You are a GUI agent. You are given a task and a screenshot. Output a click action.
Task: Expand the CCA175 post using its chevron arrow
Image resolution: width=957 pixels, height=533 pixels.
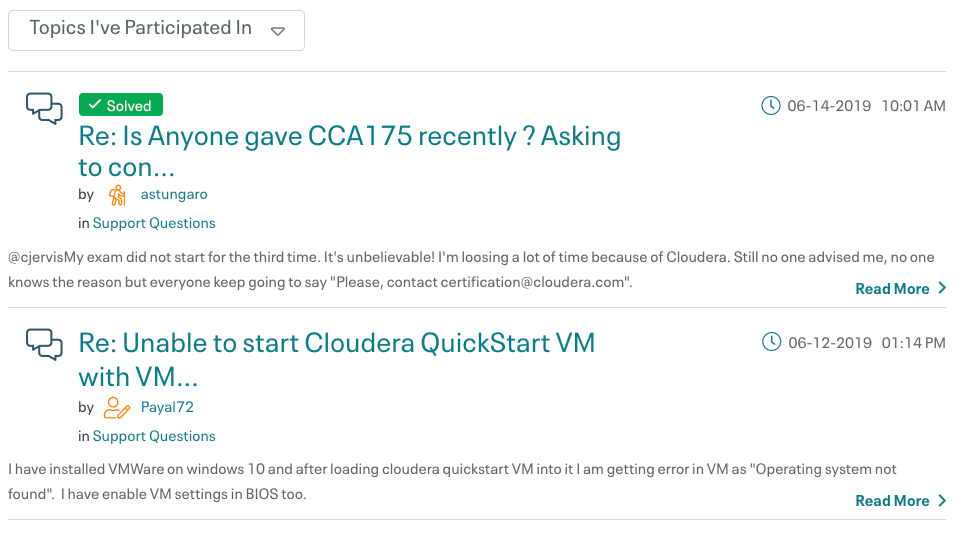[x=941, y=289]
